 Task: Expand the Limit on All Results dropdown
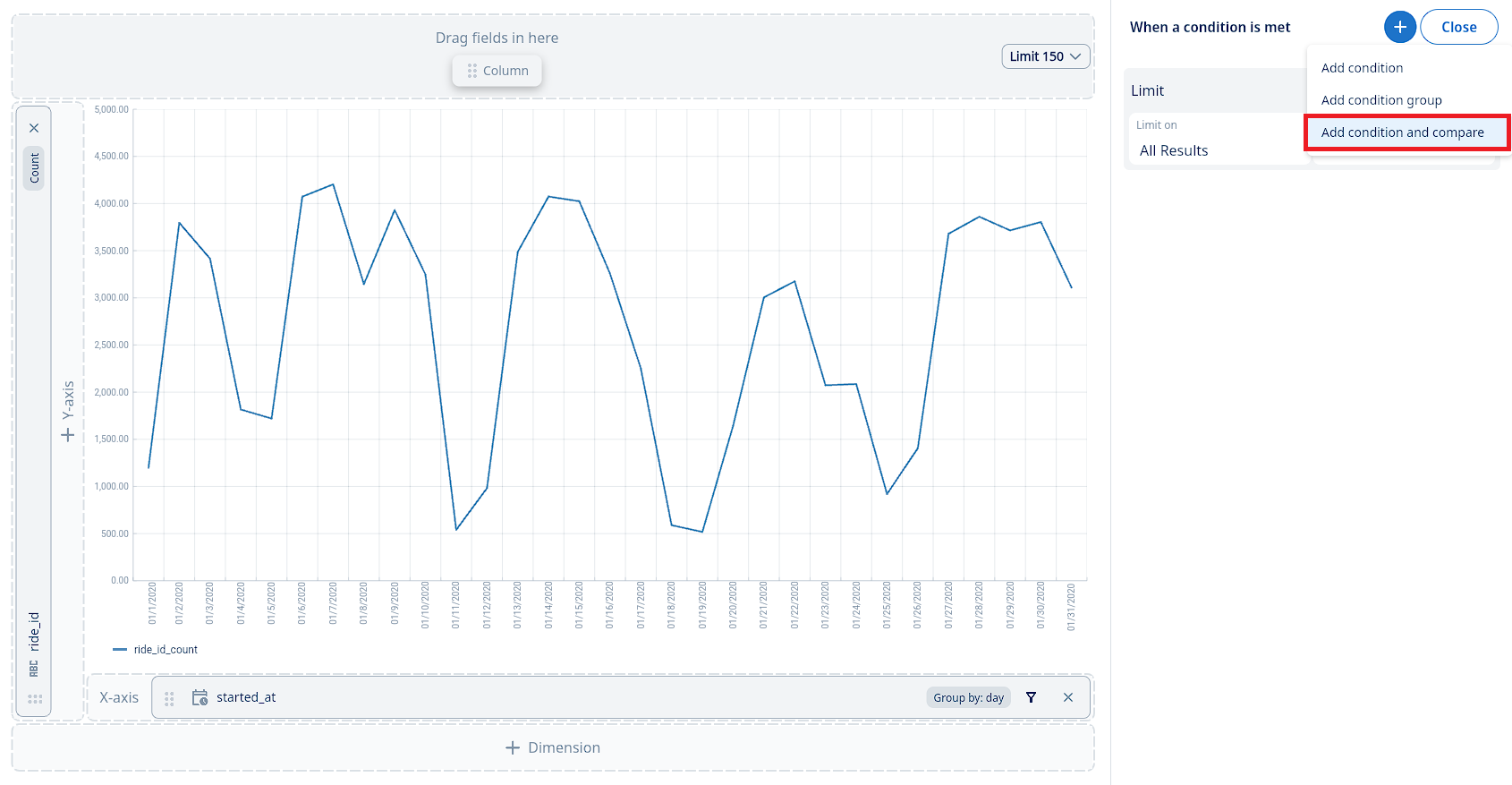1217,150
